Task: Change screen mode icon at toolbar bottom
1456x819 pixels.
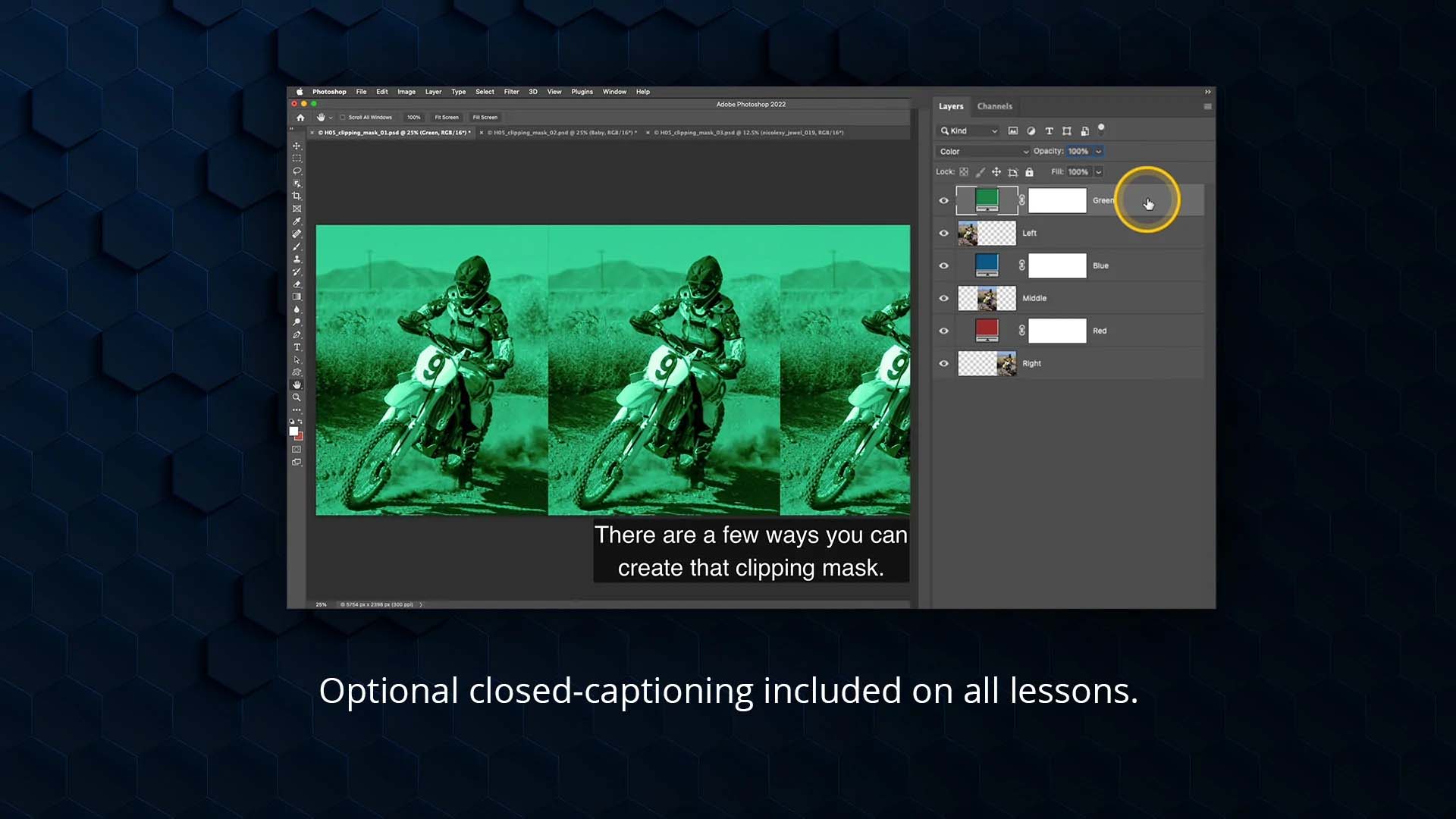Action: [x=297, y=462]
